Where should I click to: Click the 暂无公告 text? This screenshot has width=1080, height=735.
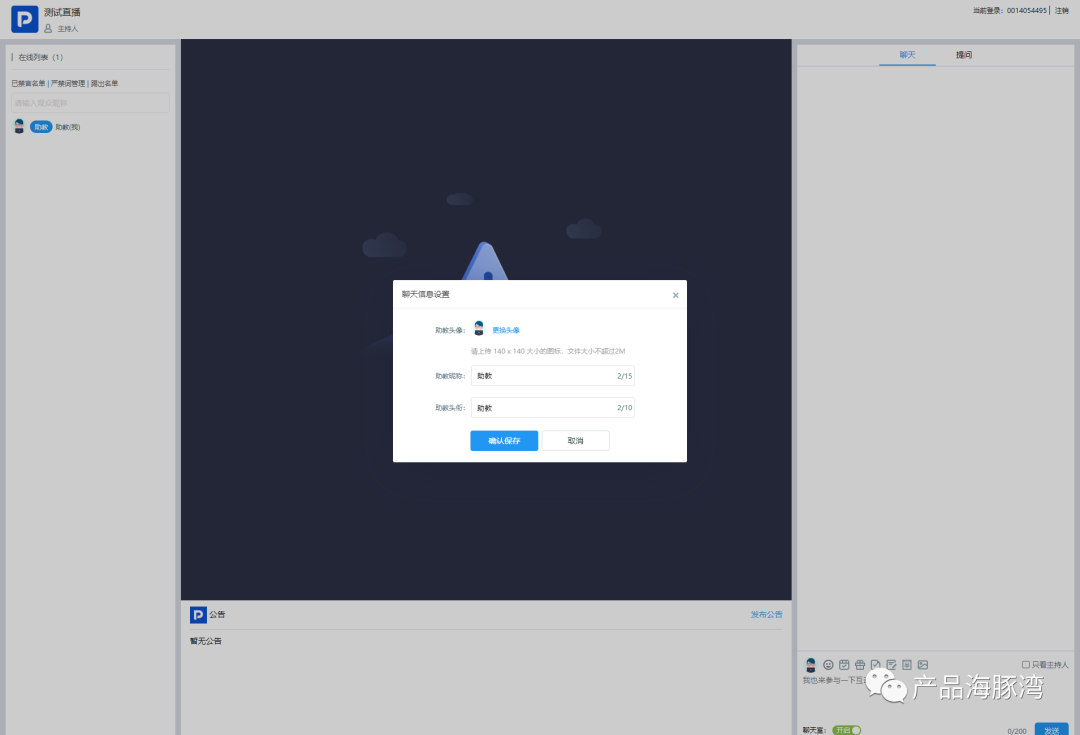pyautogui.click(x=206, y=641)
